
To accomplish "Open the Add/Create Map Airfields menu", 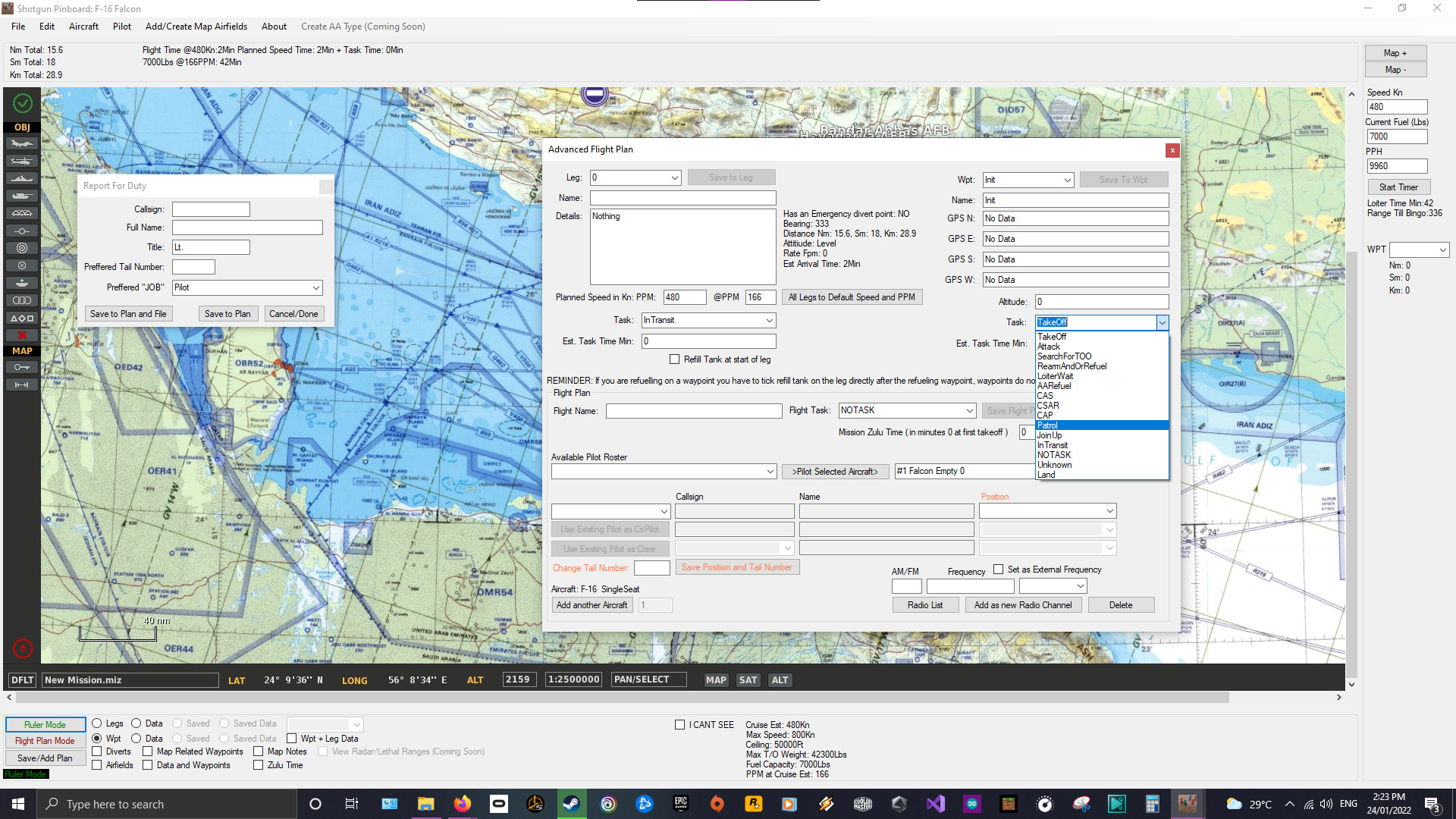I will pos(196,26).
